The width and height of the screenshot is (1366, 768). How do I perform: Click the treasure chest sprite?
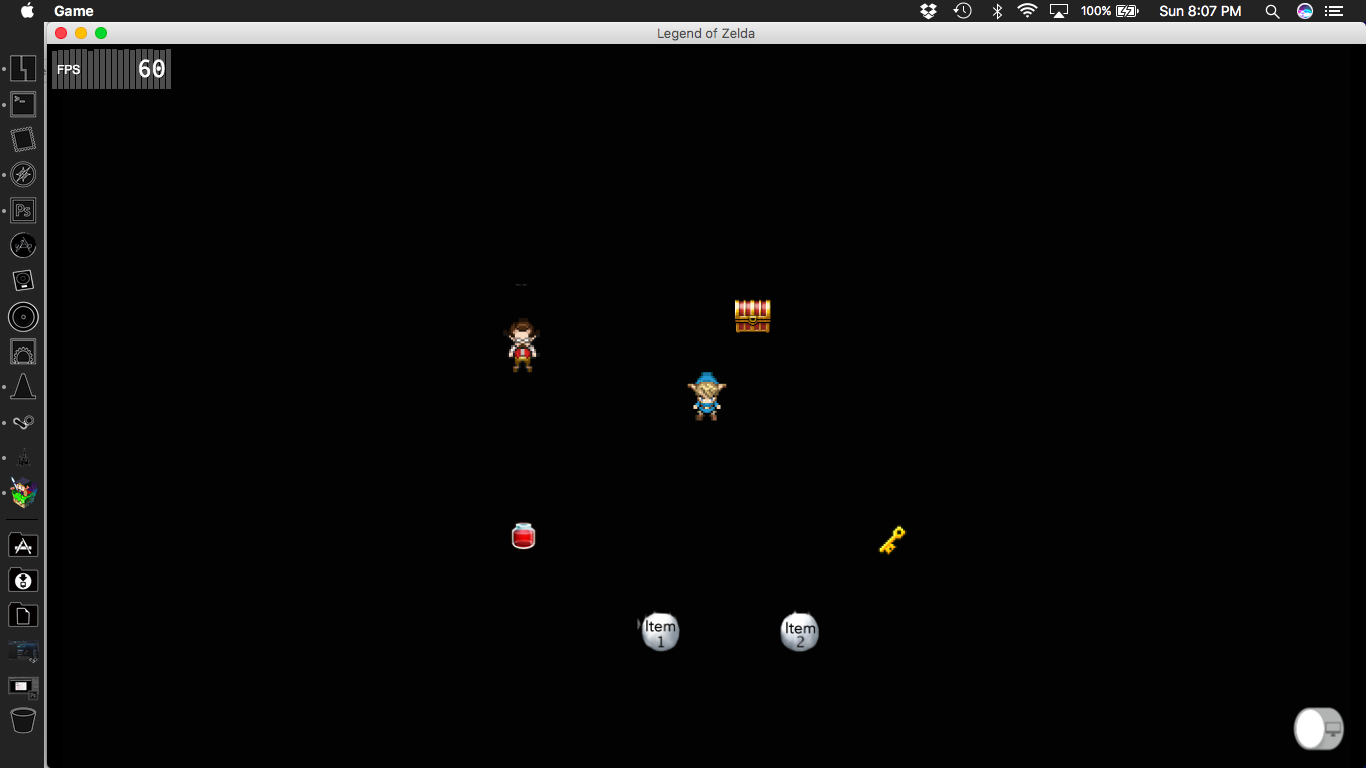pos(752,316)
